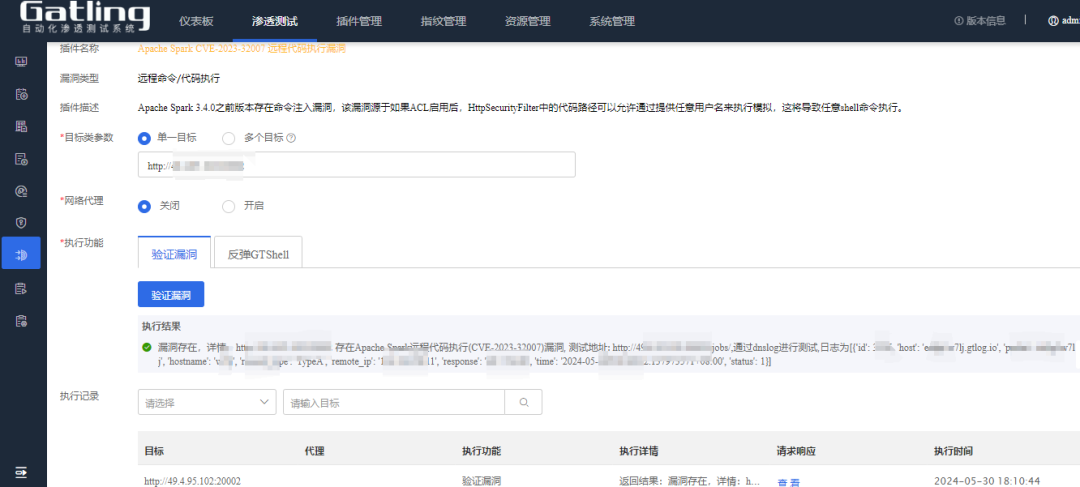The width and height of the screenshot is (1080, 487).
Task: Switch to the 验证漏洞 tab
Action: [174, 254]
